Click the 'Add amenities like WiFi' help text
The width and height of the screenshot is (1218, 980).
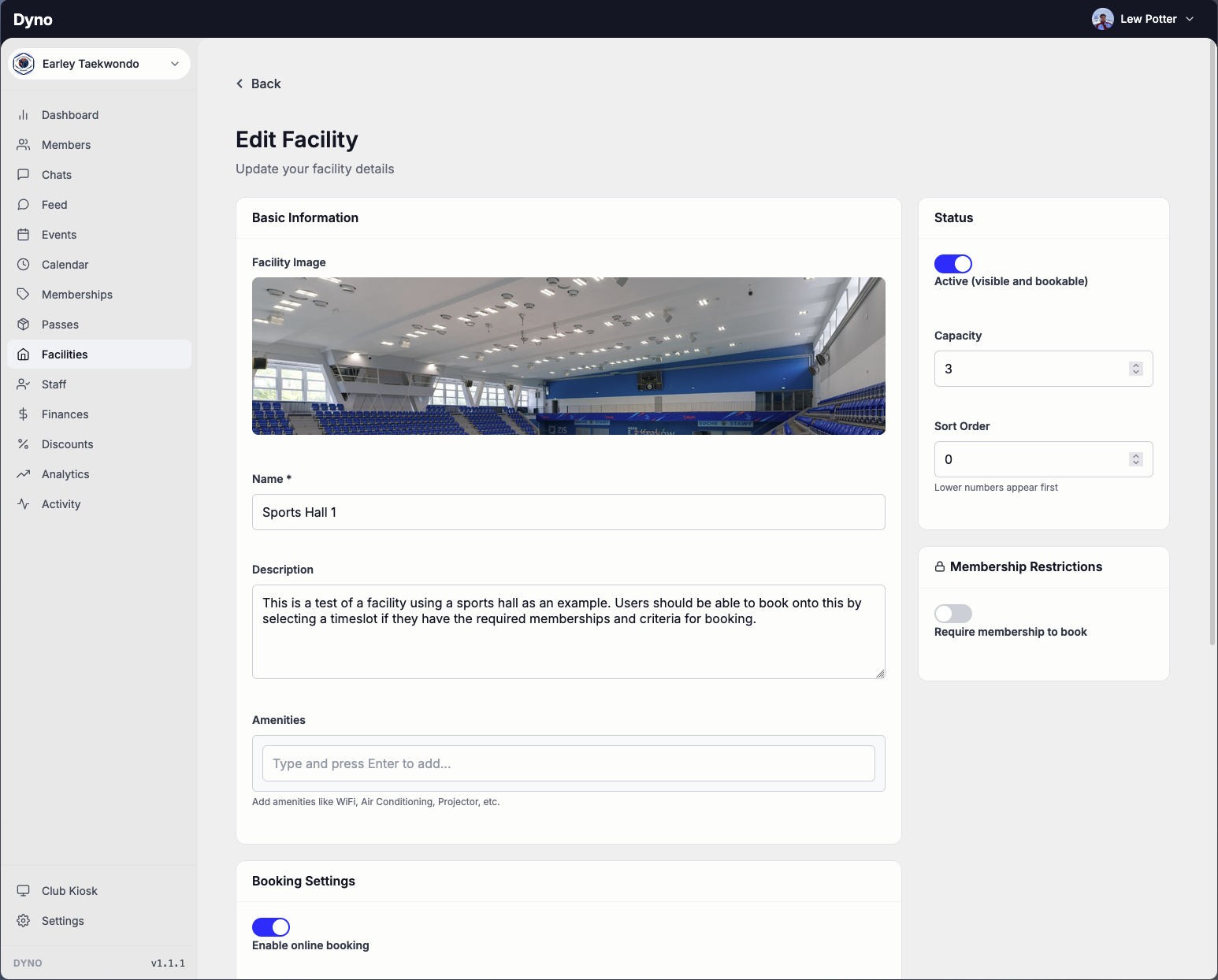376,802
